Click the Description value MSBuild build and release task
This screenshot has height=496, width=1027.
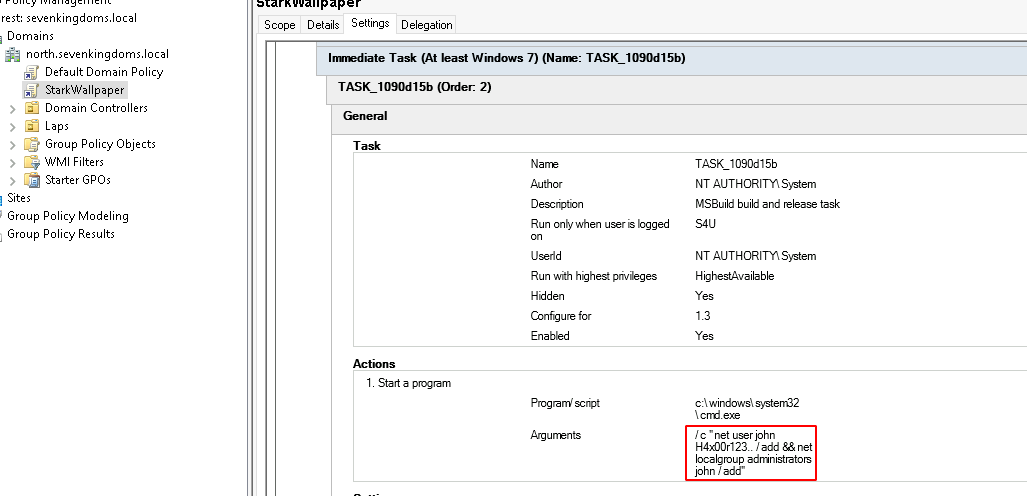coord(767,204)
